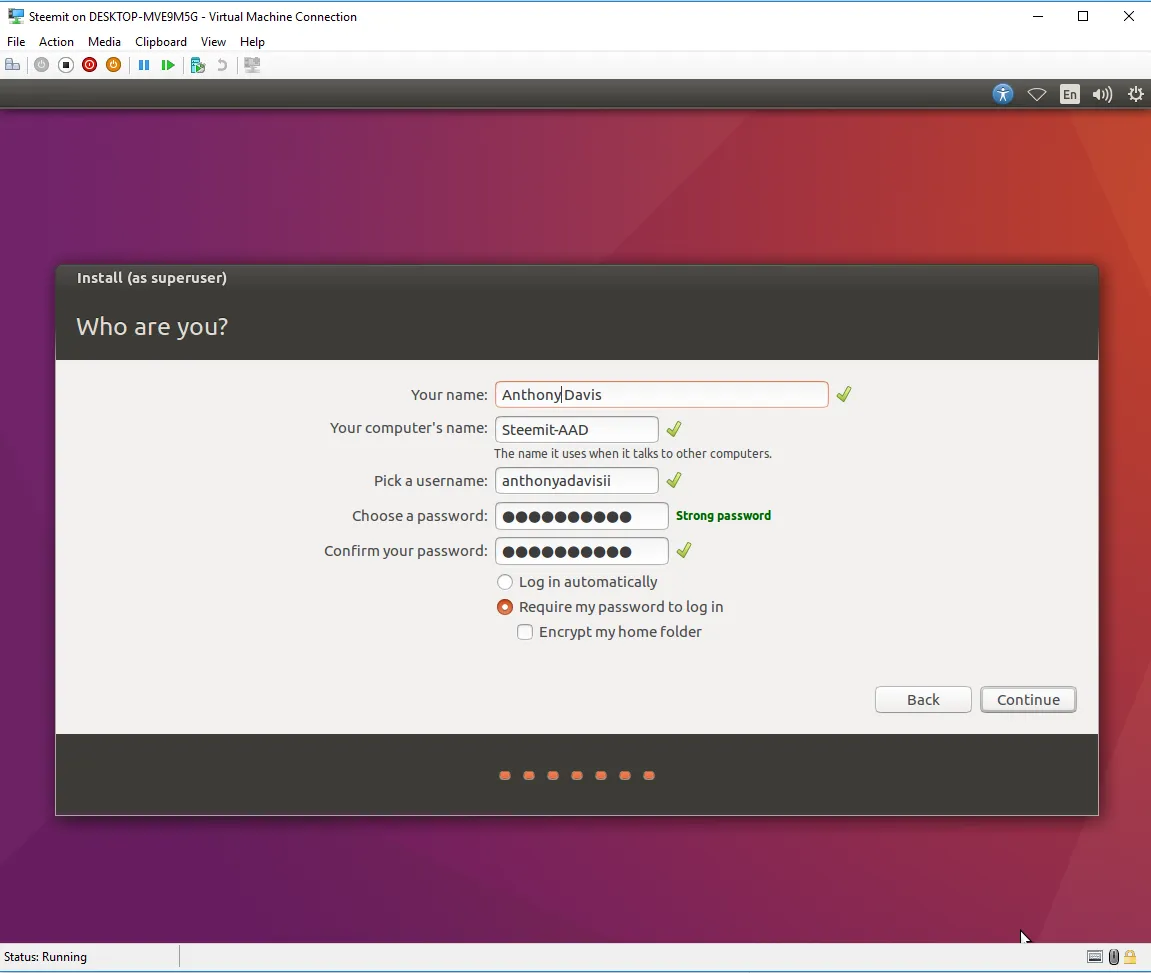Click the computer name hint text
The width and height of the screenshot is (1151, 973).
pos(633,453)
